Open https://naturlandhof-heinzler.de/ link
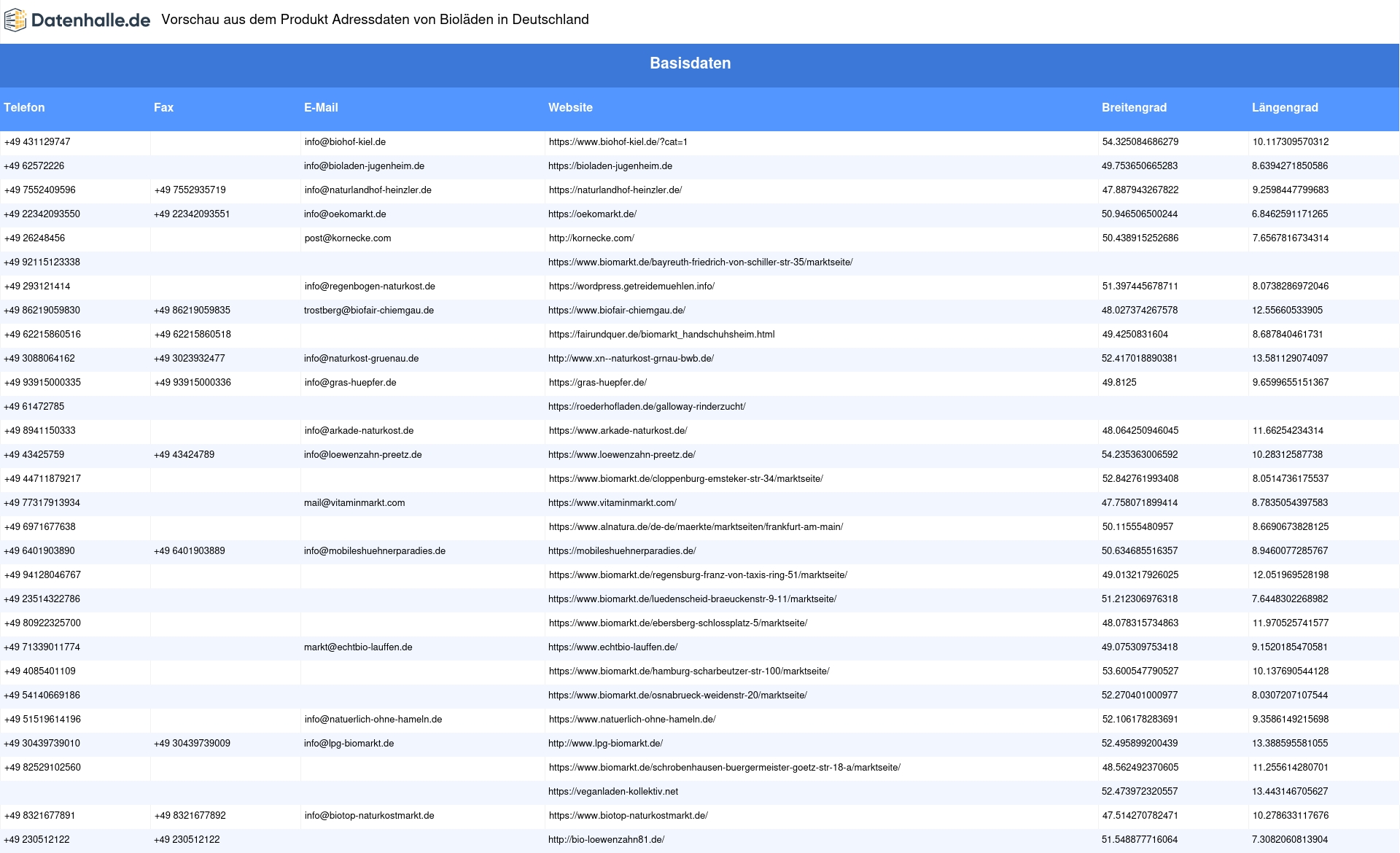Image resolution: width=1400 pixels, height=853 pixels. pyautogui.click(x=615, y=190)
